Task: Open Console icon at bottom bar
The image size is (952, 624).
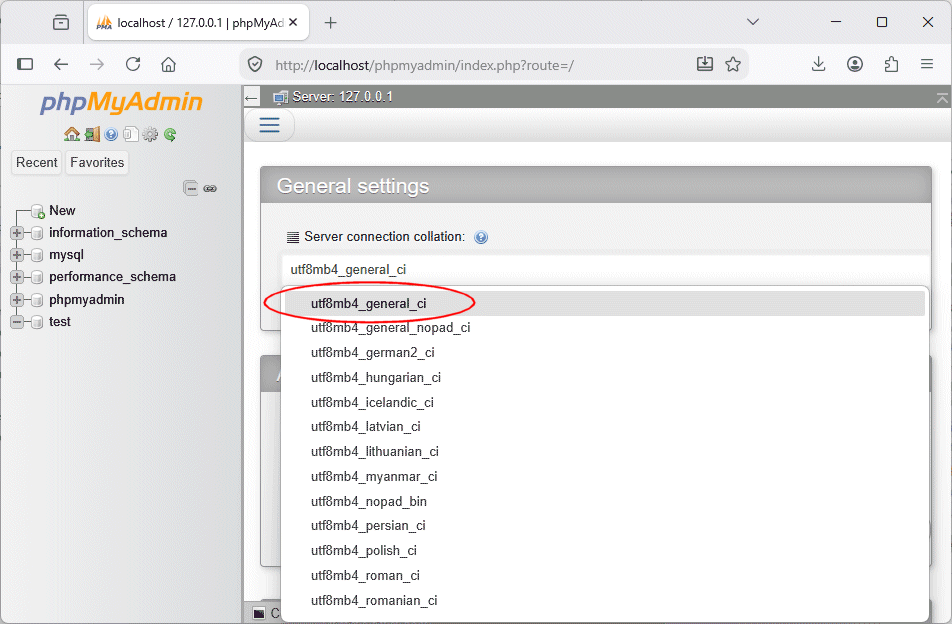Action: 260,613
